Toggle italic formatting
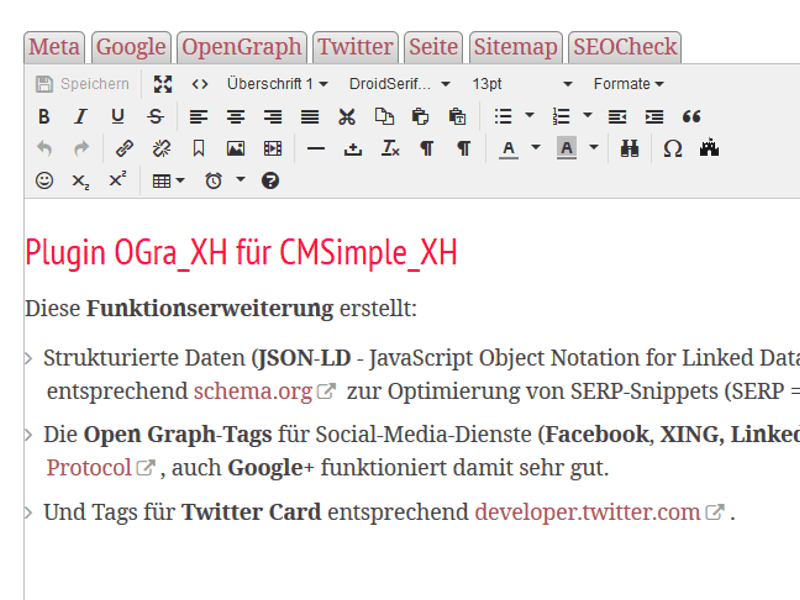 pyautogui.click(x=81, y=117)
